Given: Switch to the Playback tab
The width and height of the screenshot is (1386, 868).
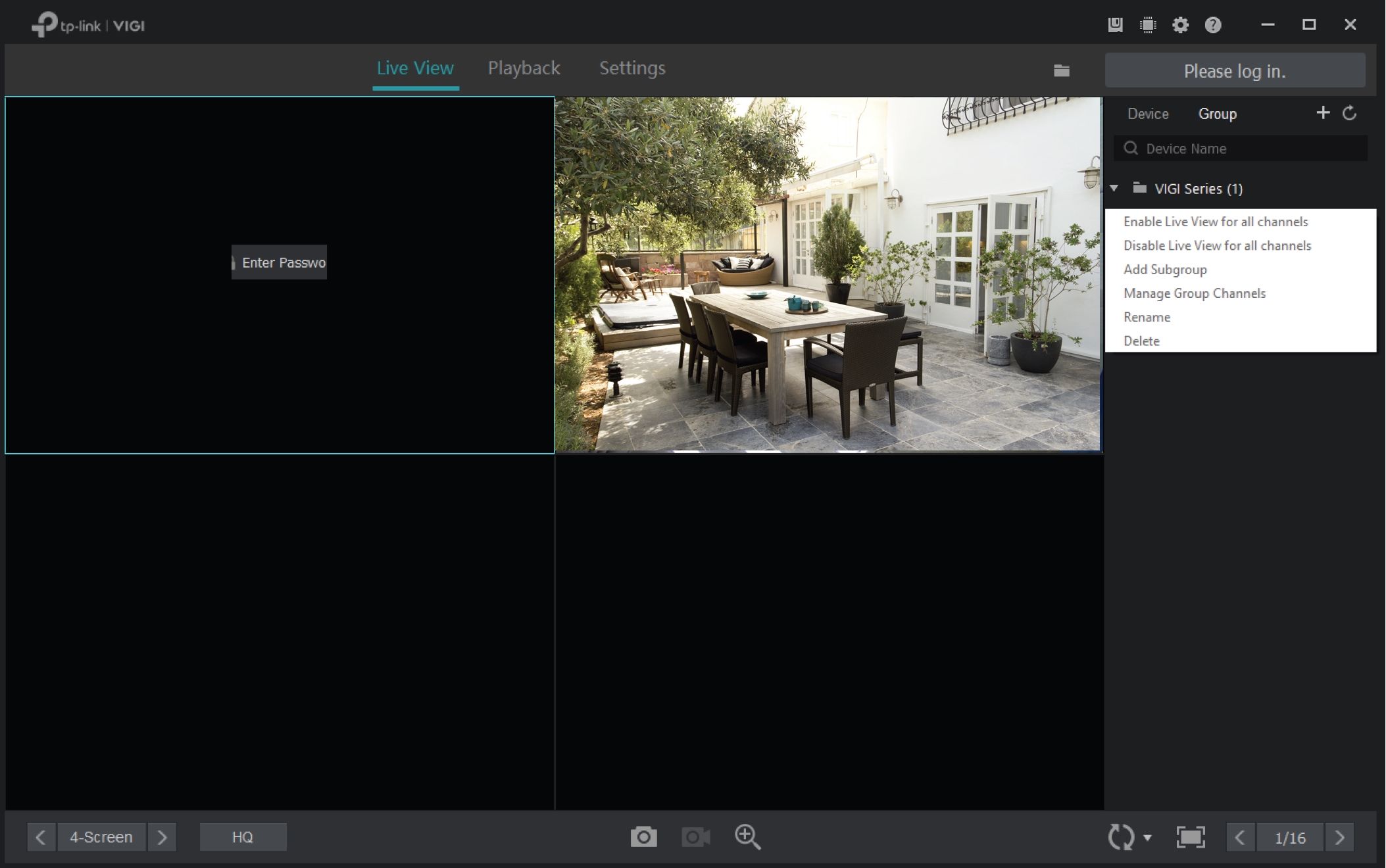Looking at the screenshot, I should click(524, 68).
